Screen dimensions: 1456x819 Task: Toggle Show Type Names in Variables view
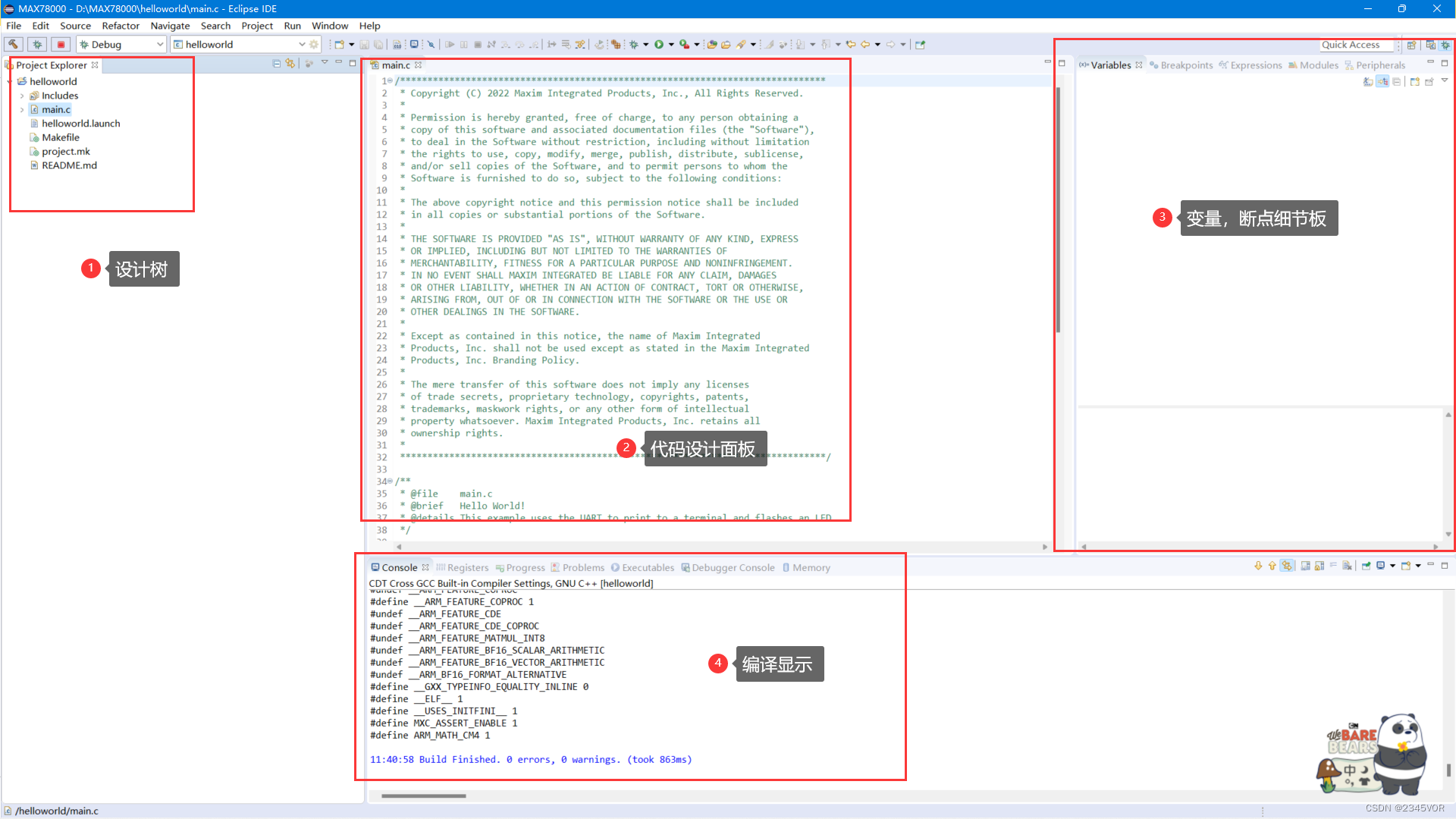(x=1368, y=81)
